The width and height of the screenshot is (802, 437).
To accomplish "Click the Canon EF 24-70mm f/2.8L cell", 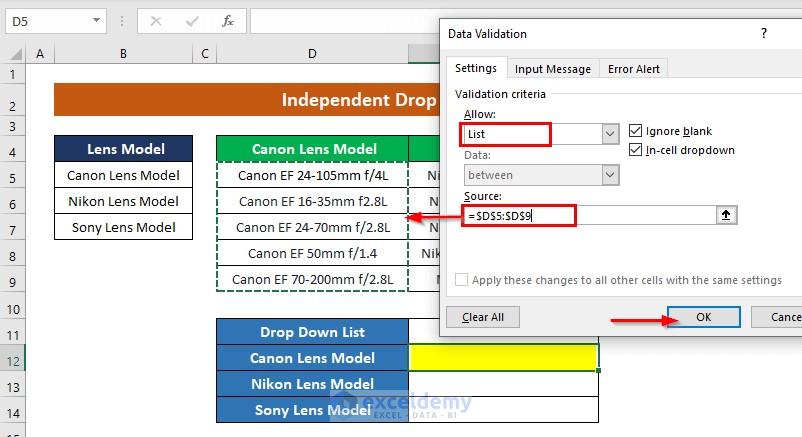I will [313, 228].
